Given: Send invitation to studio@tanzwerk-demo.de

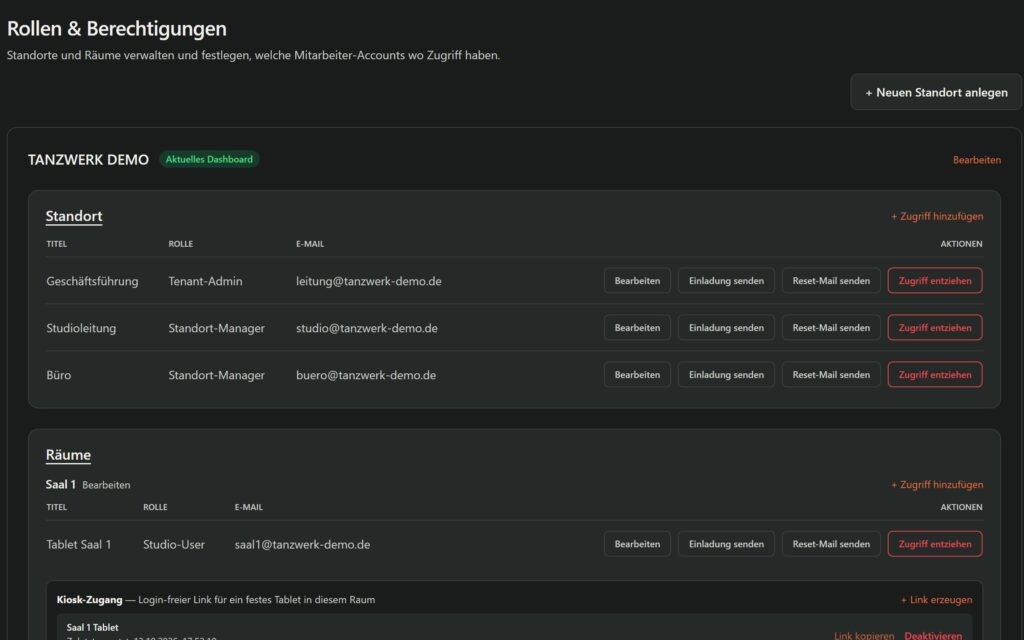Looking at the screenshot, I should 726,328.
